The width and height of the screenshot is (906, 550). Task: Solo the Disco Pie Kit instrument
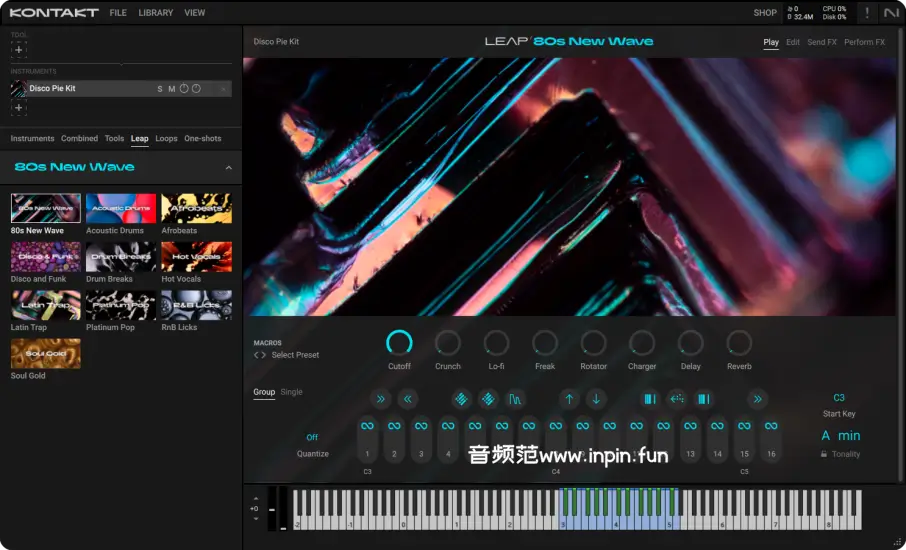pyautogui.click(x=159, y=89)
